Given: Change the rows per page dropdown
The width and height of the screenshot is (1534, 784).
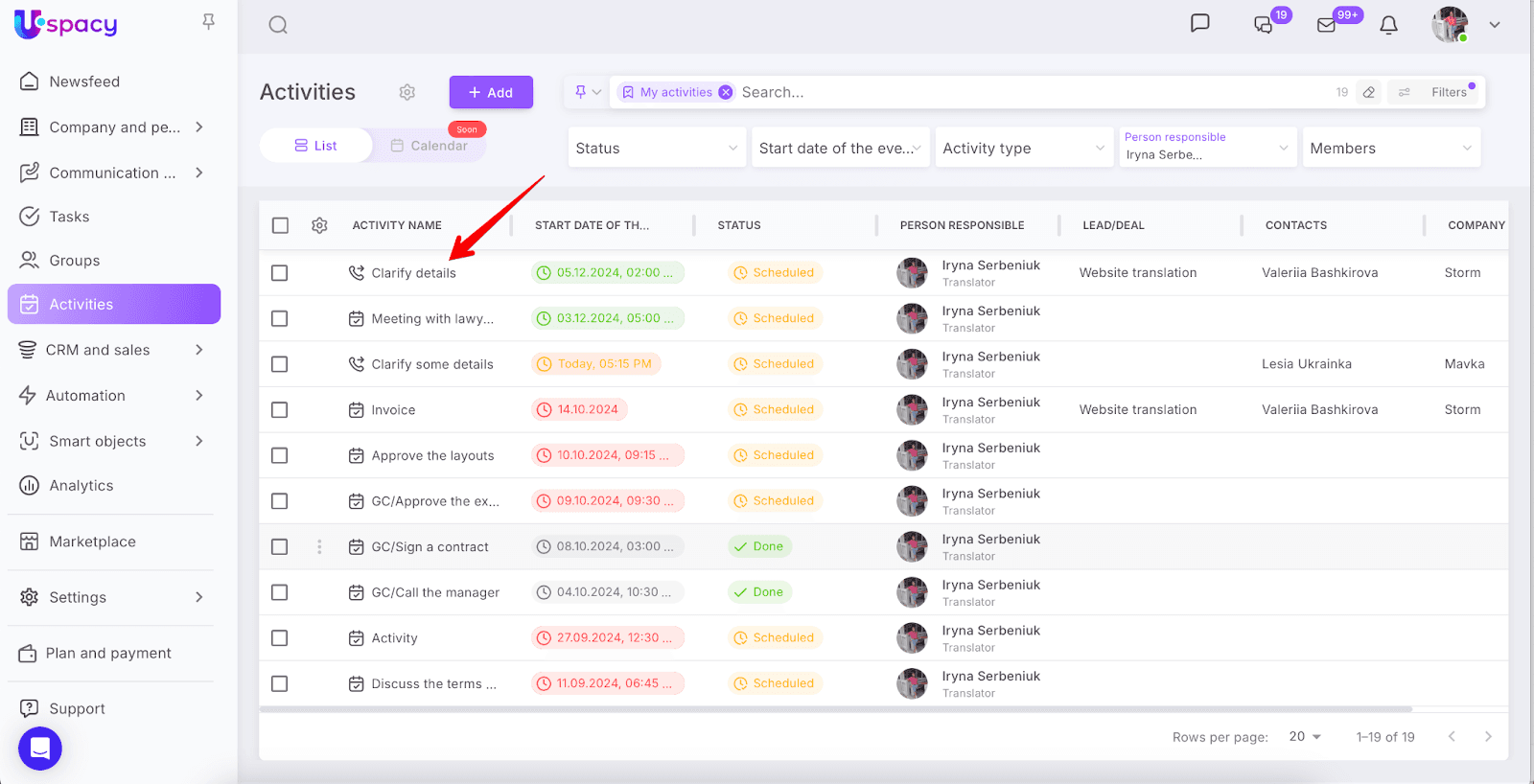Looking at the screenshot, I should pyautogui.click(x=1305, y=736).
